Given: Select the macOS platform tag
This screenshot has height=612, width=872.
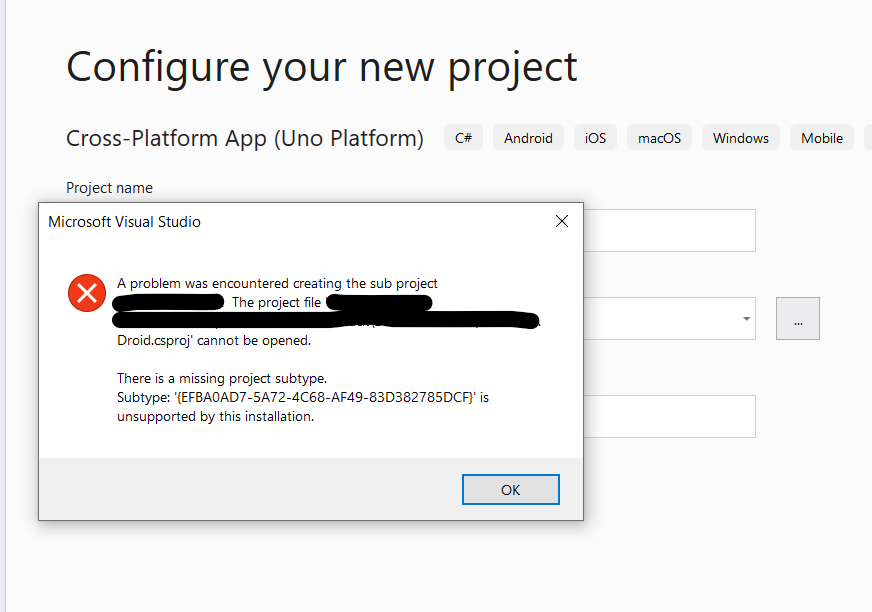Looking at the screenshot, I should click(x=659, y=137).
